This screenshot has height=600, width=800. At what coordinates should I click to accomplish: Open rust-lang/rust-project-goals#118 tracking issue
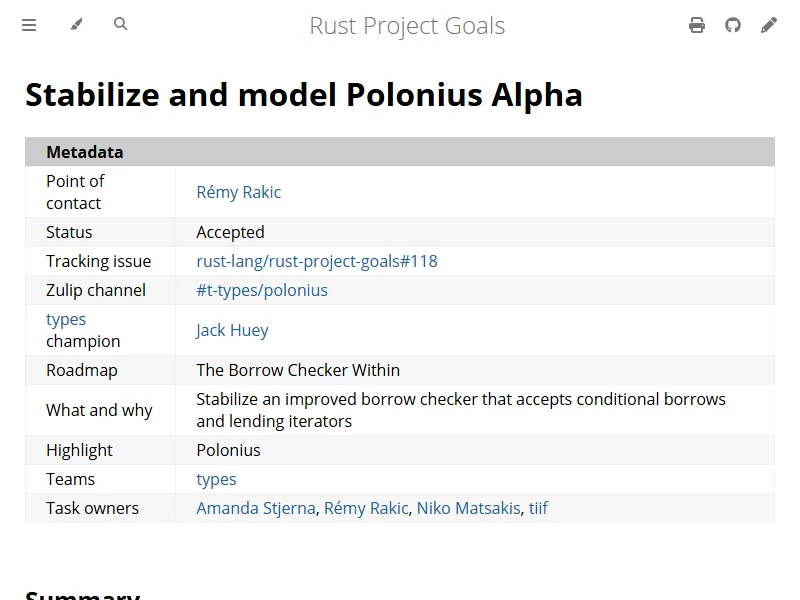(x=317, y=261)
